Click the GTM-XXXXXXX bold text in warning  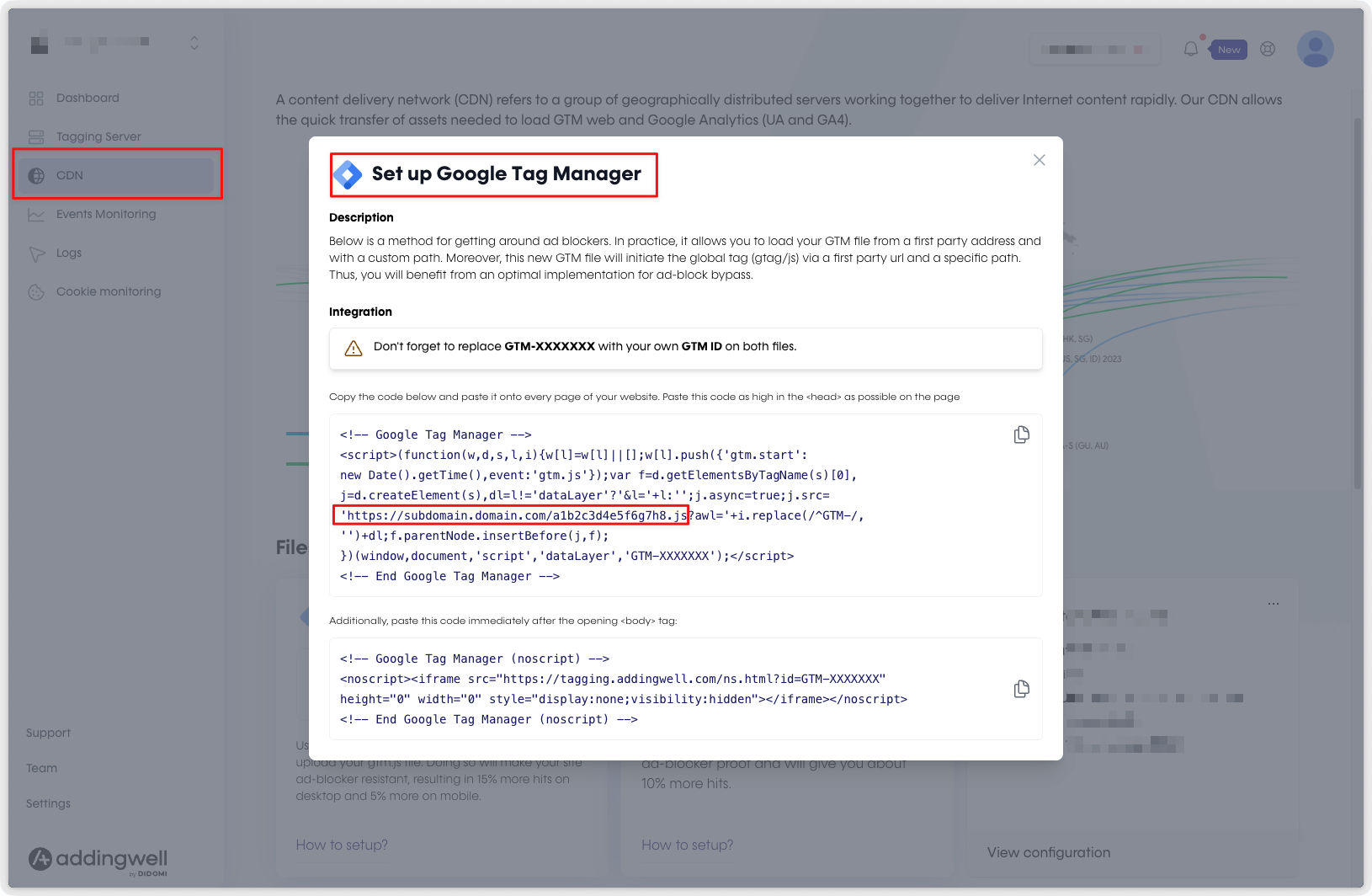[550, 346]
